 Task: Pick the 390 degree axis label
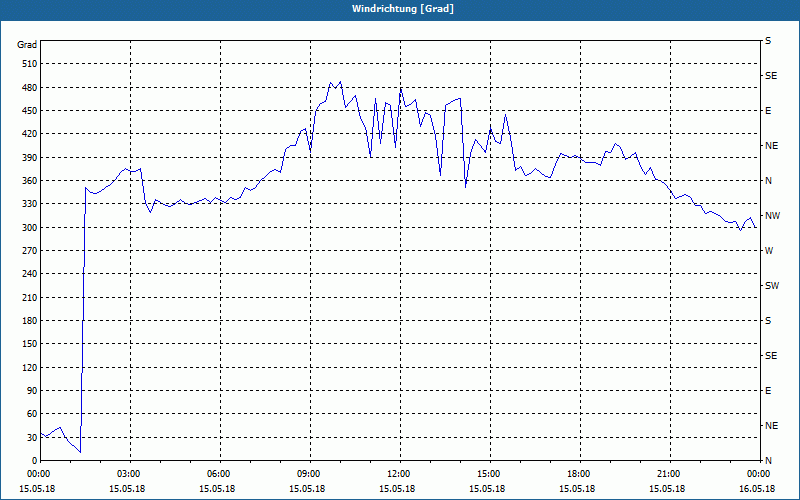30,158
